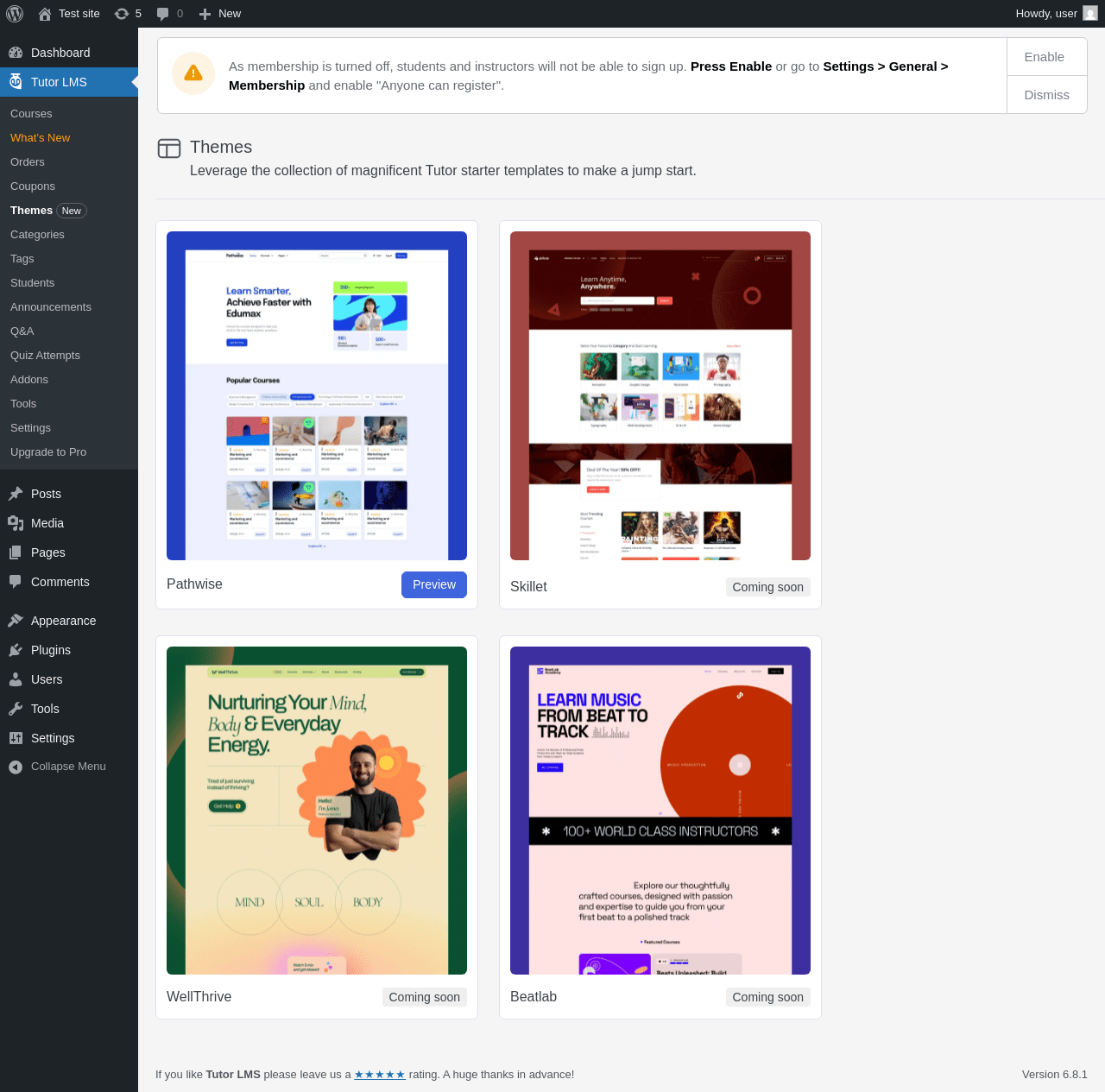Open Coupons submenu item
This screenshot has width=1105, height=1092.
coord(33,186)
